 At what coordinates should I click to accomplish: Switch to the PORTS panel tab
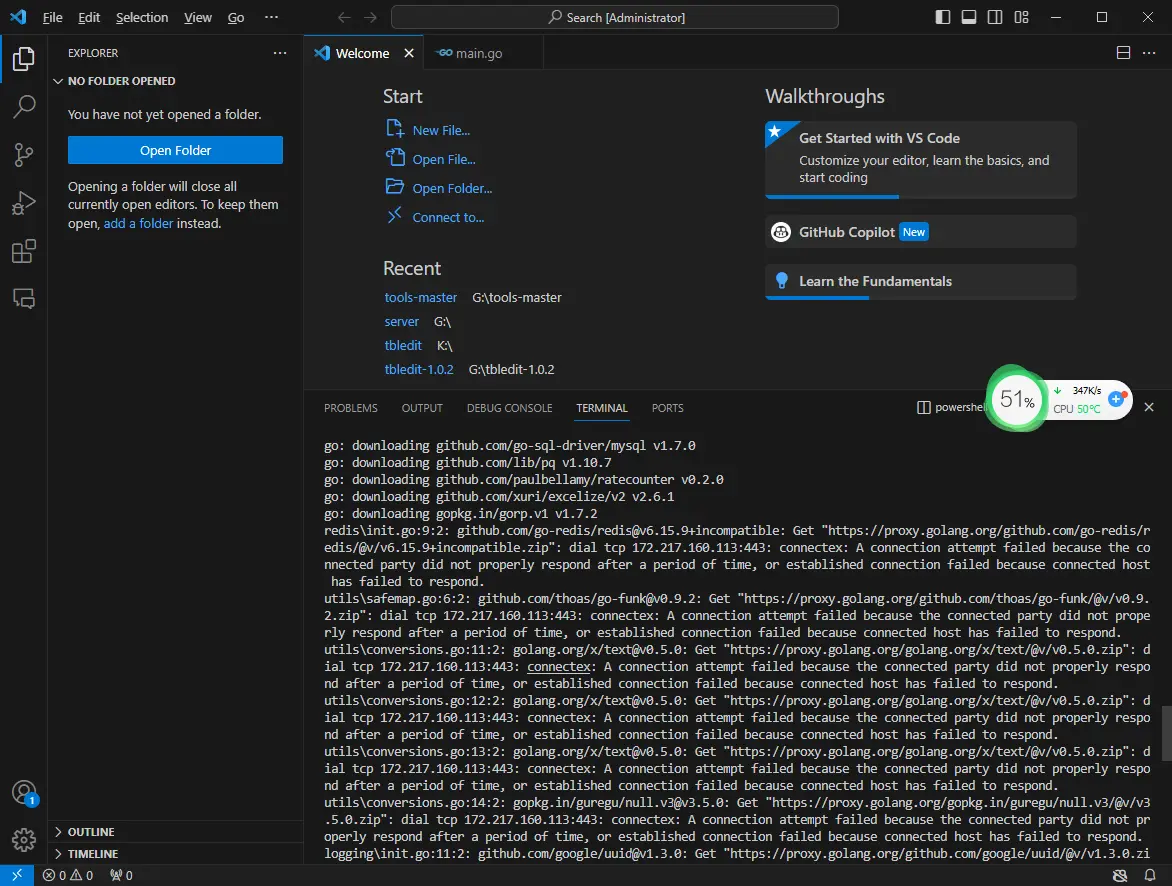click(667, 407)
